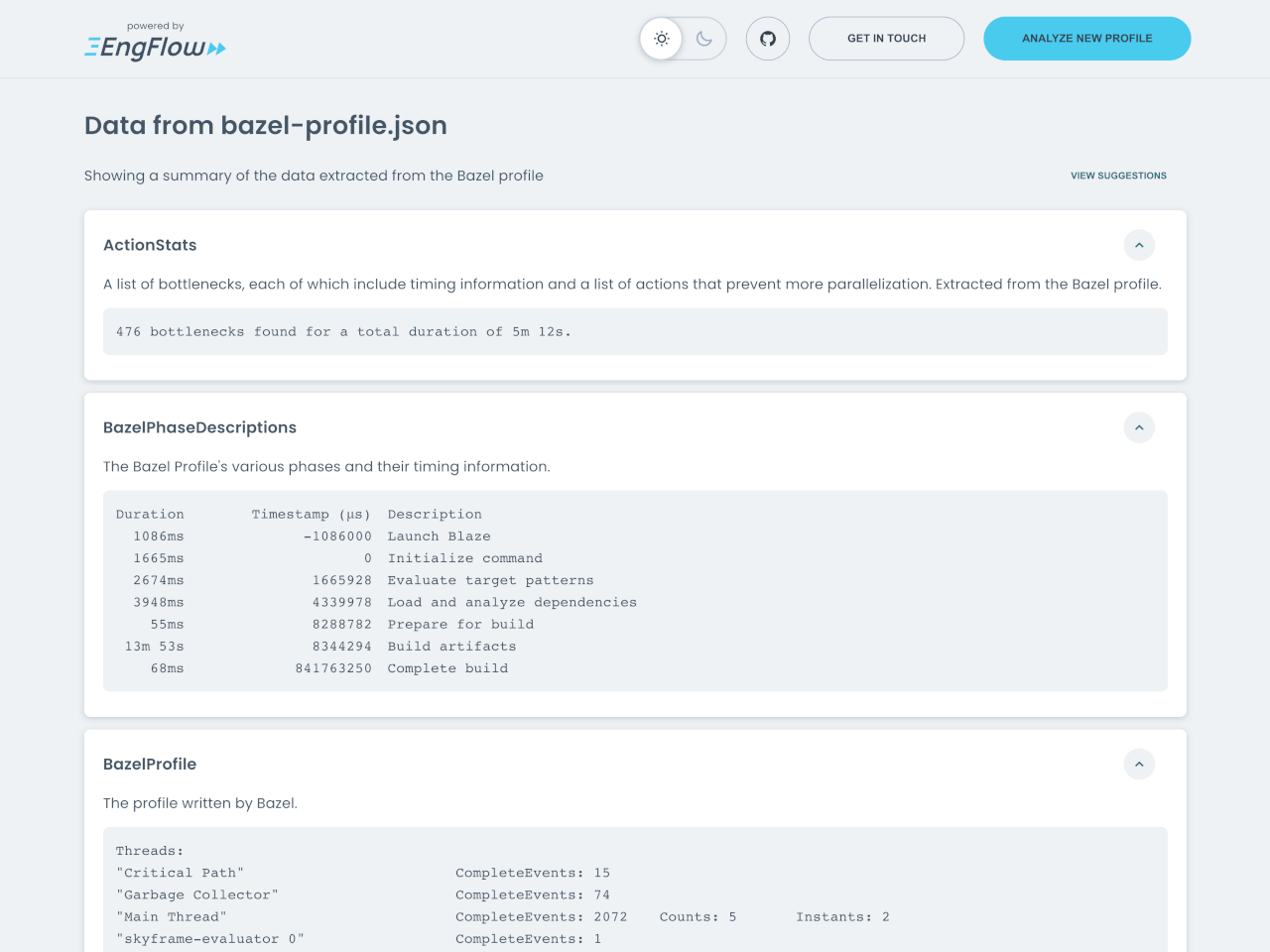Collapse the BazelProfile card
This screenshot has width=1270, height=952.
click(1139, 764)
